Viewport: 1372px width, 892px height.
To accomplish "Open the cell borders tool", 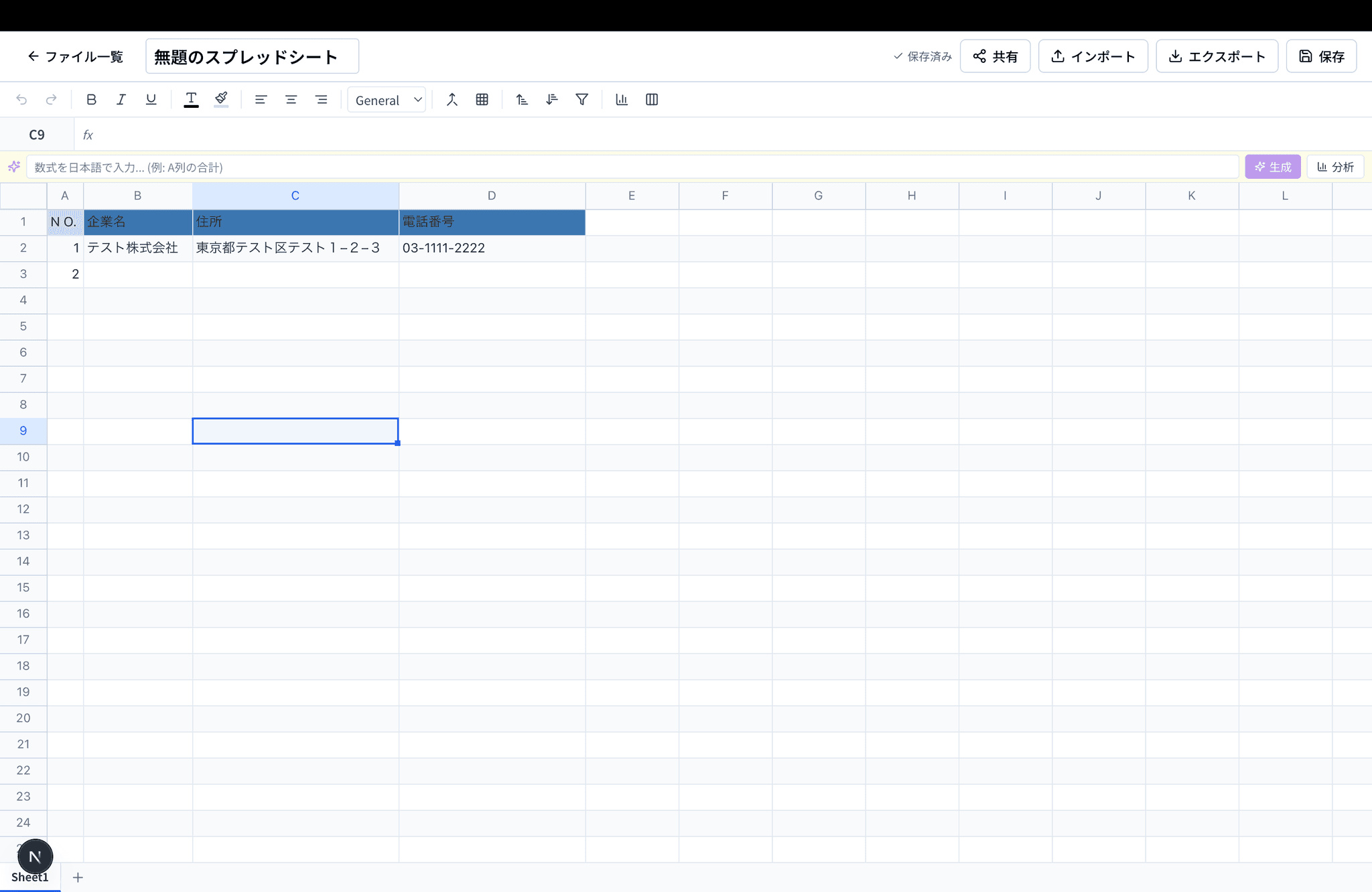I will click(482, 100).
